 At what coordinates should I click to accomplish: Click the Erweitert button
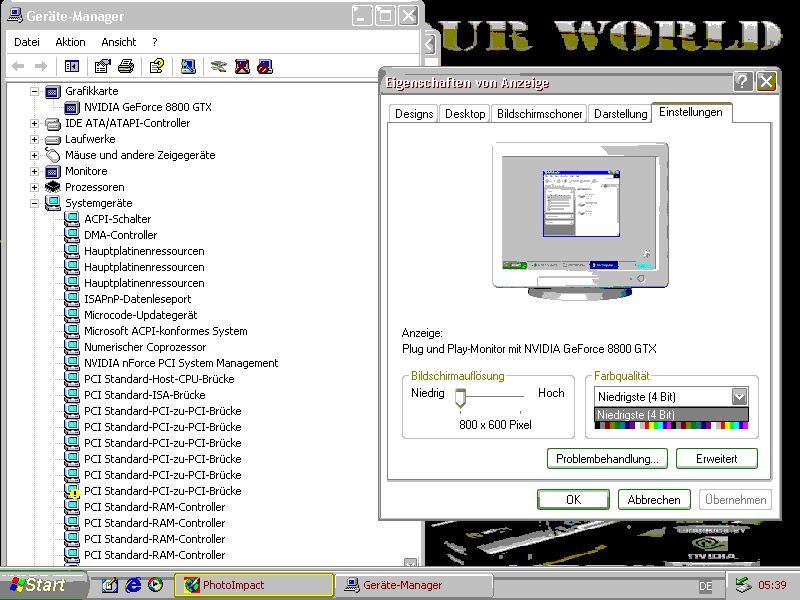click(x=716, y=459)
